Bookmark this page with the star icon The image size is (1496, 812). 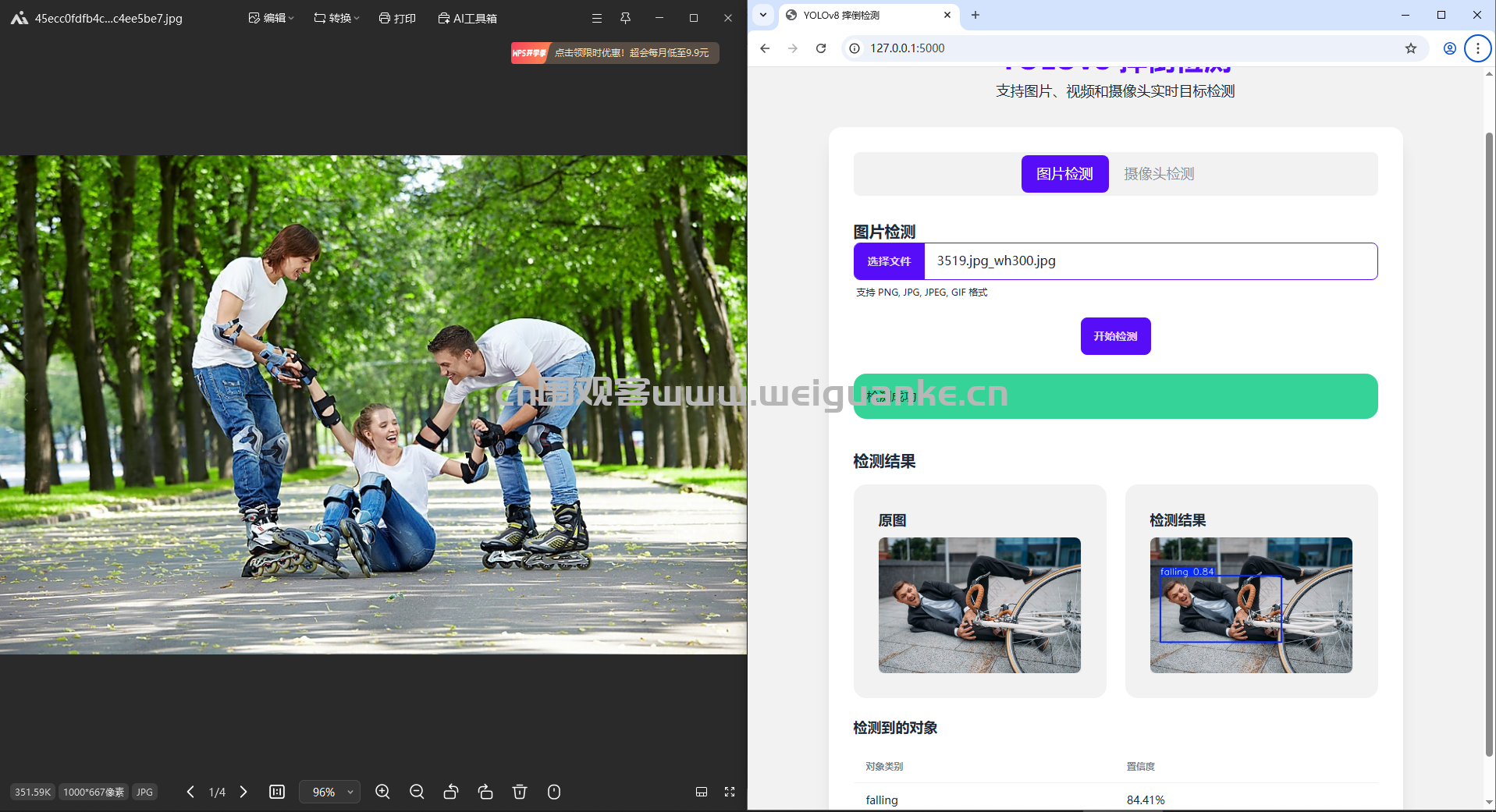(x=1410, y=48)
